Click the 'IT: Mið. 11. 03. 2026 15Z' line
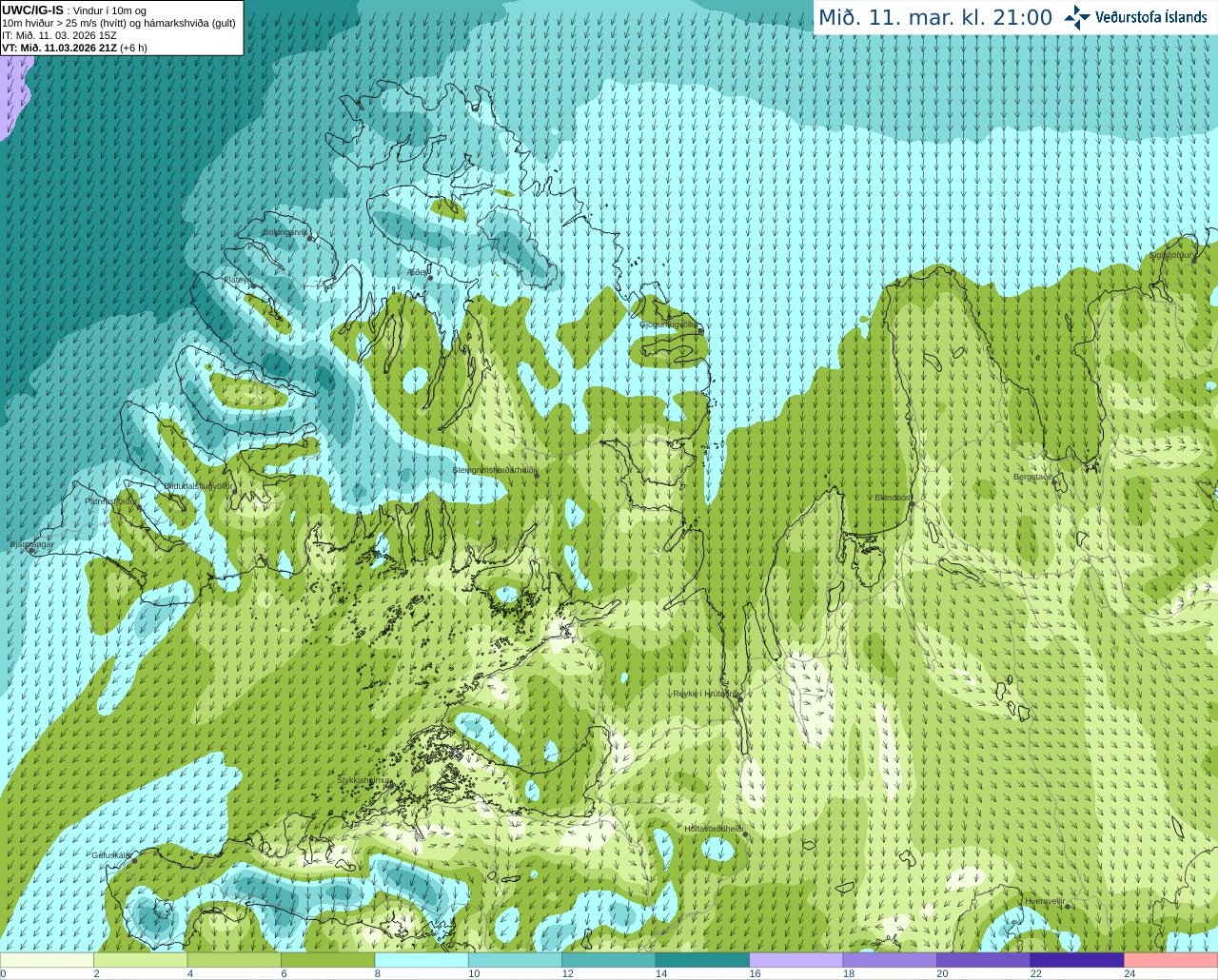Screen dimensions: 1218x980 [59, 35]
